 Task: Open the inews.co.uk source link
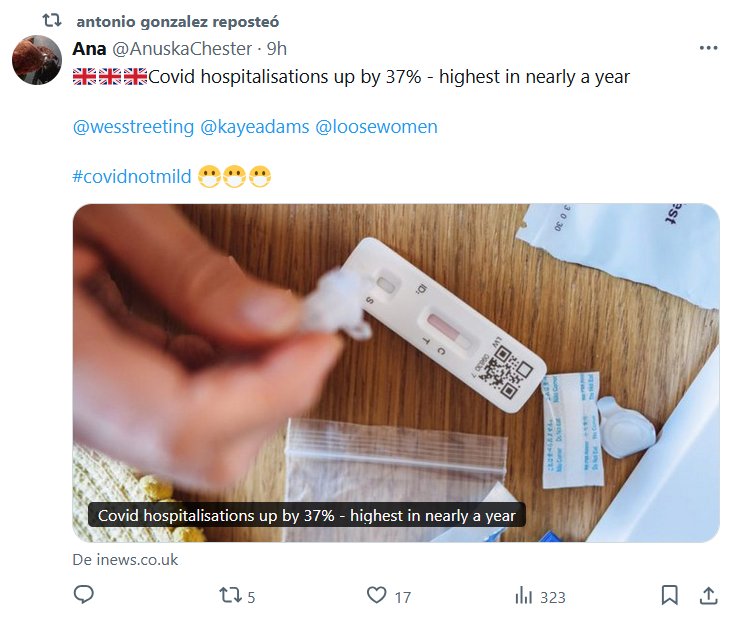(125, 560)
